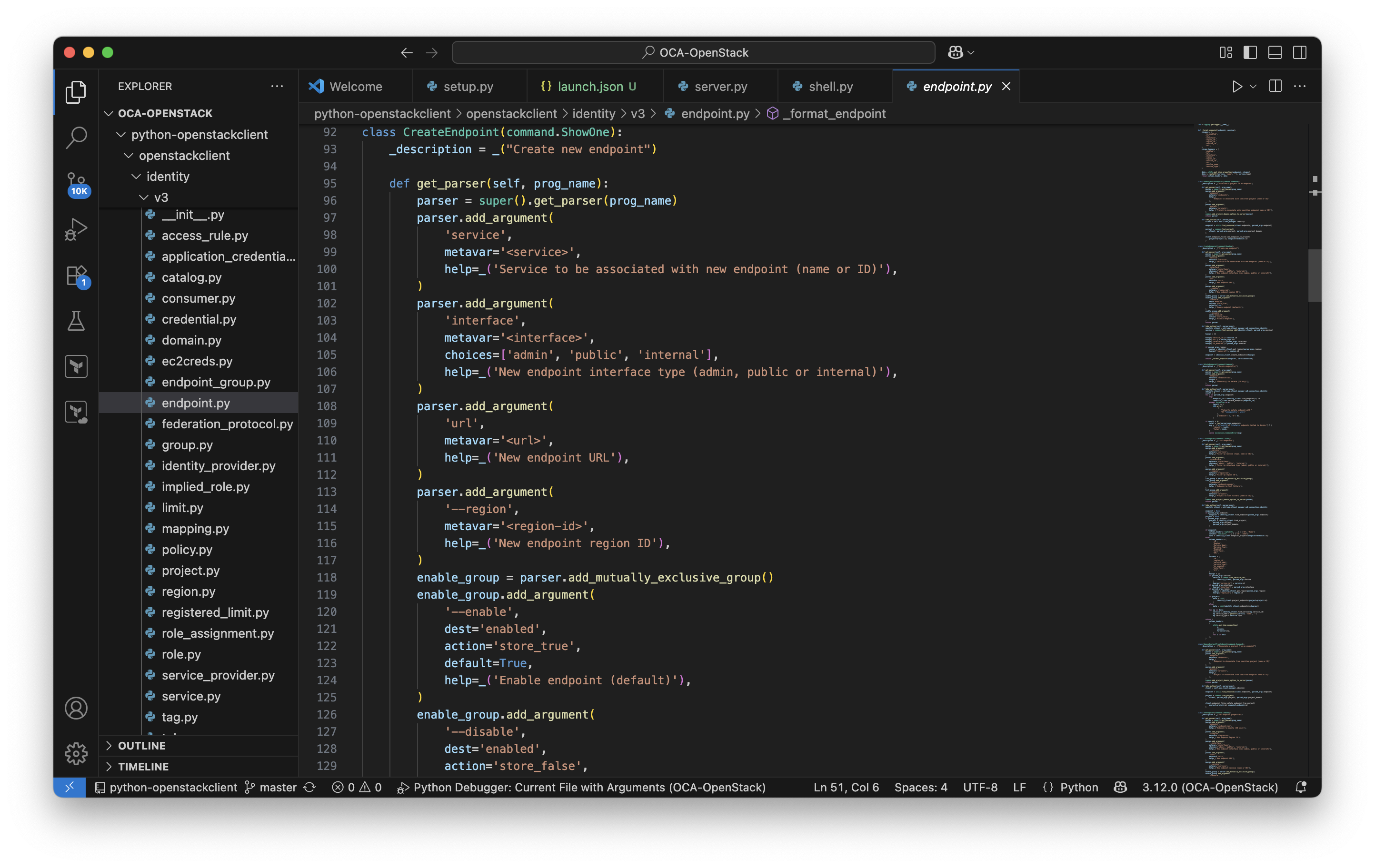The width and height of the screenshot is (1375, 868).
Task: Click the Python language mode indicator
Action: click(x=1078, y=787)
